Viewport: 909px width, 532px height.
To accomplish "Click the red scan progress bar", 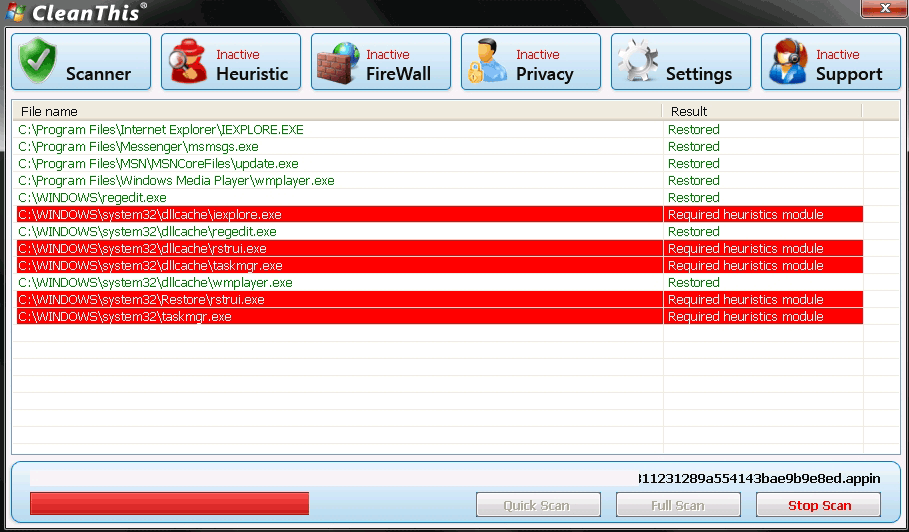I will coord(169,504).
